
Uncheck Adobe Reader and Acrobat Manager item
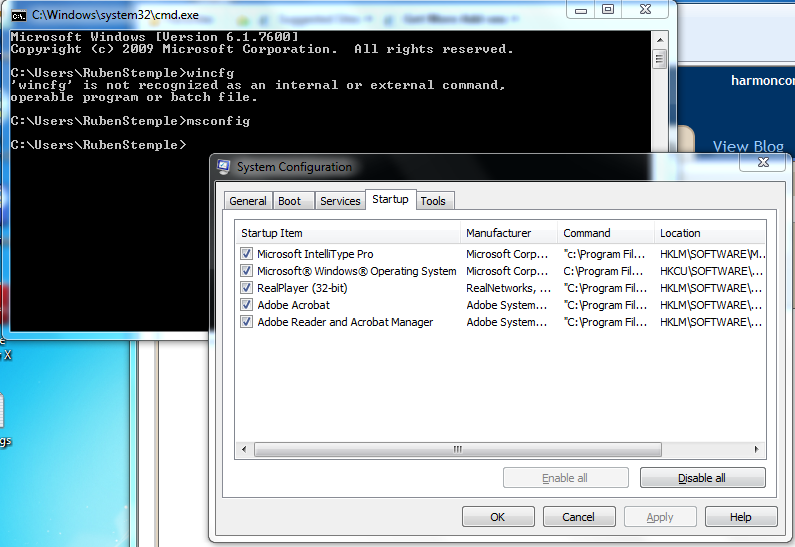point(246,322)
